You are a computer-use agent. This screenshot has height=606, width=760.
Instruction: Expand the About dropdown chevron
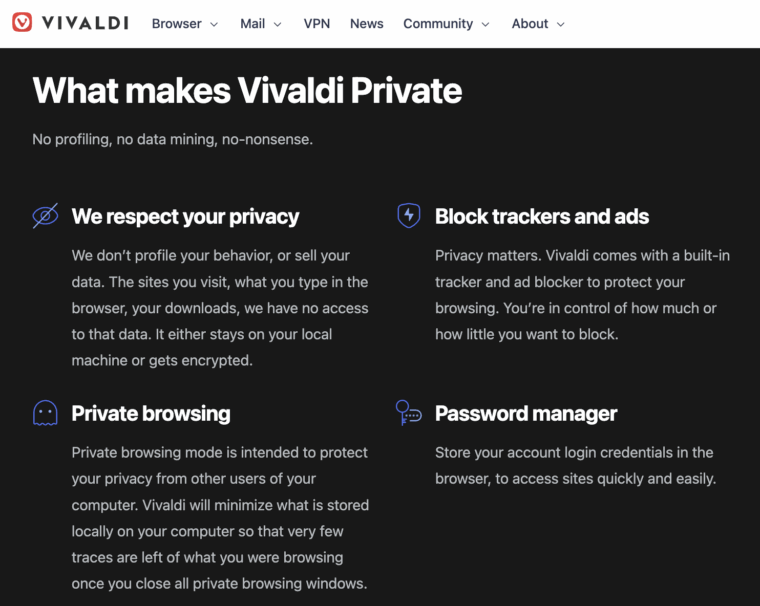pos(560,24)
